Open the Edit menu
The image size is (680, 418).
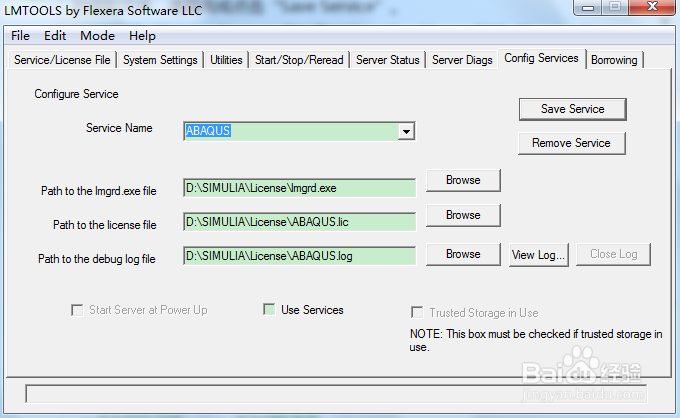click(x=55, y=36)
